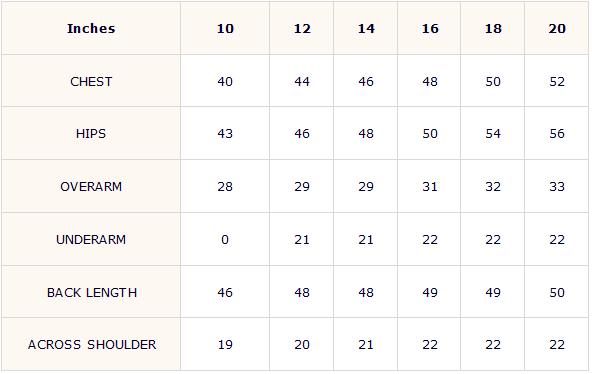Click the HIPS row label
Image resolution: width=592 pixels, height=374 pixels.
click(91, 134)
